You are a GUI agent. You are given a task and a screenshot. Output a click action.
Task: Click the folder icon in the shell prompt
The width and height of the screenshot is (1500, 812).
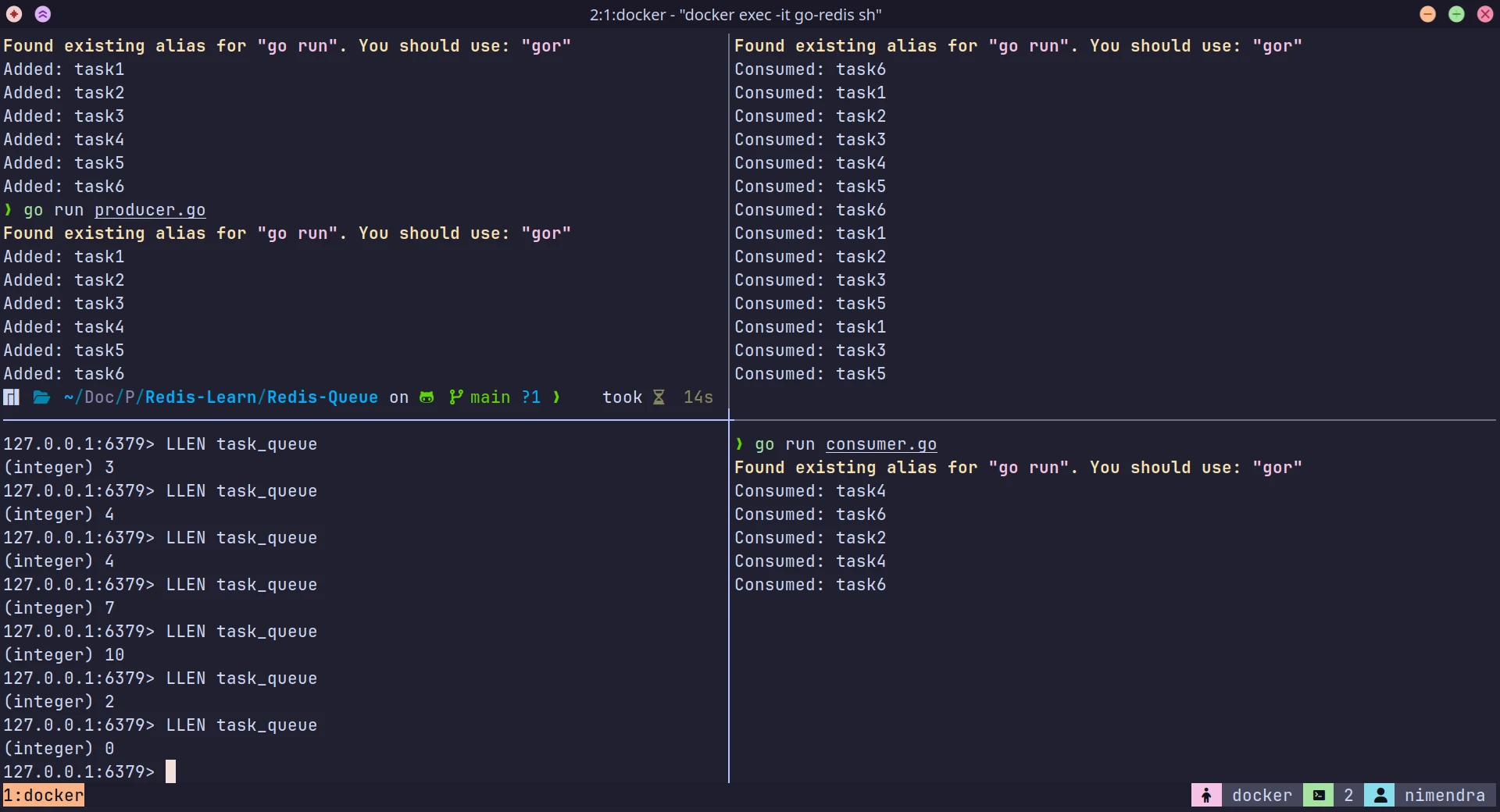(41, 397)
